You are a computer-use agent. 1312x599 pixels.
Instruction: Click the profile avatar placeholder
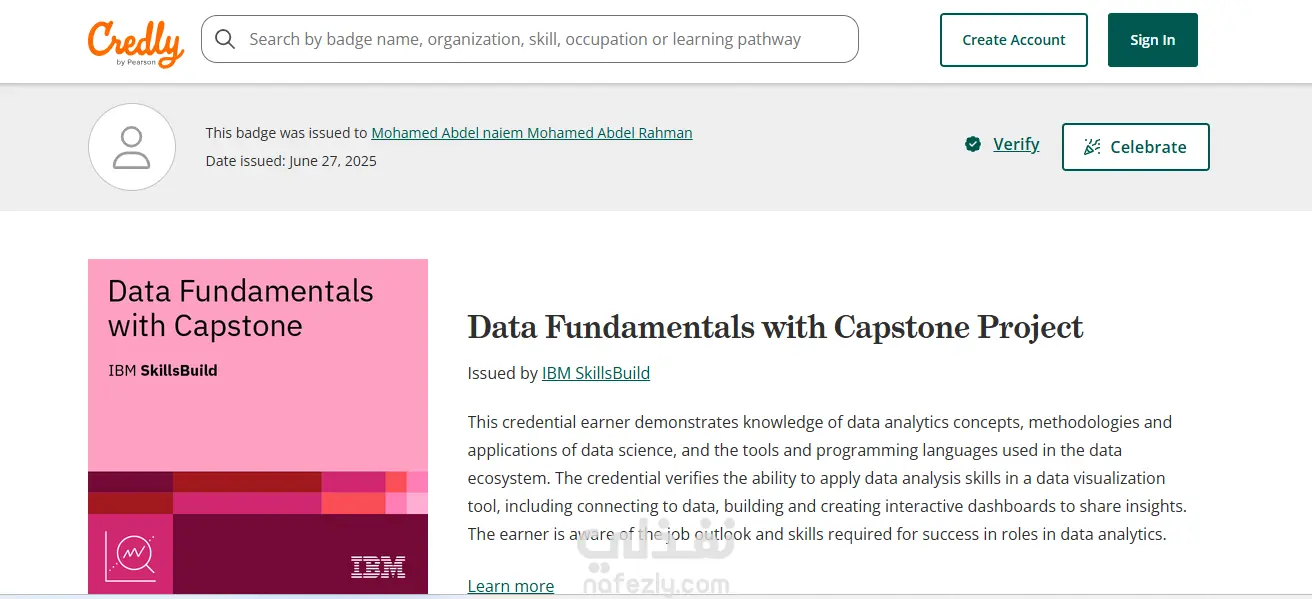[x=132, y=147]
